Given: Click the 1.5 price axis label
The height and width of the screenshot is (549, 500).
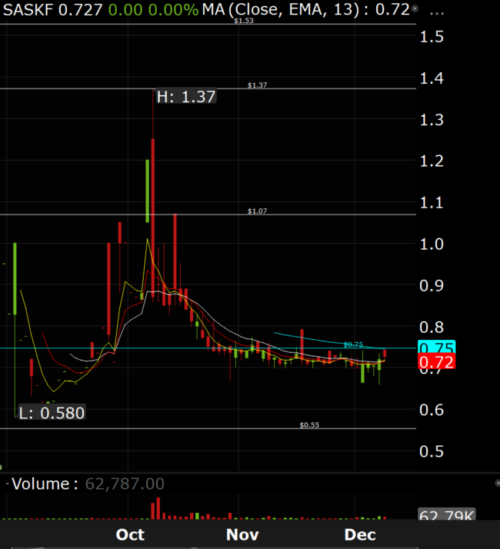Looking at the screenshot, I should [x=431, y=37].
